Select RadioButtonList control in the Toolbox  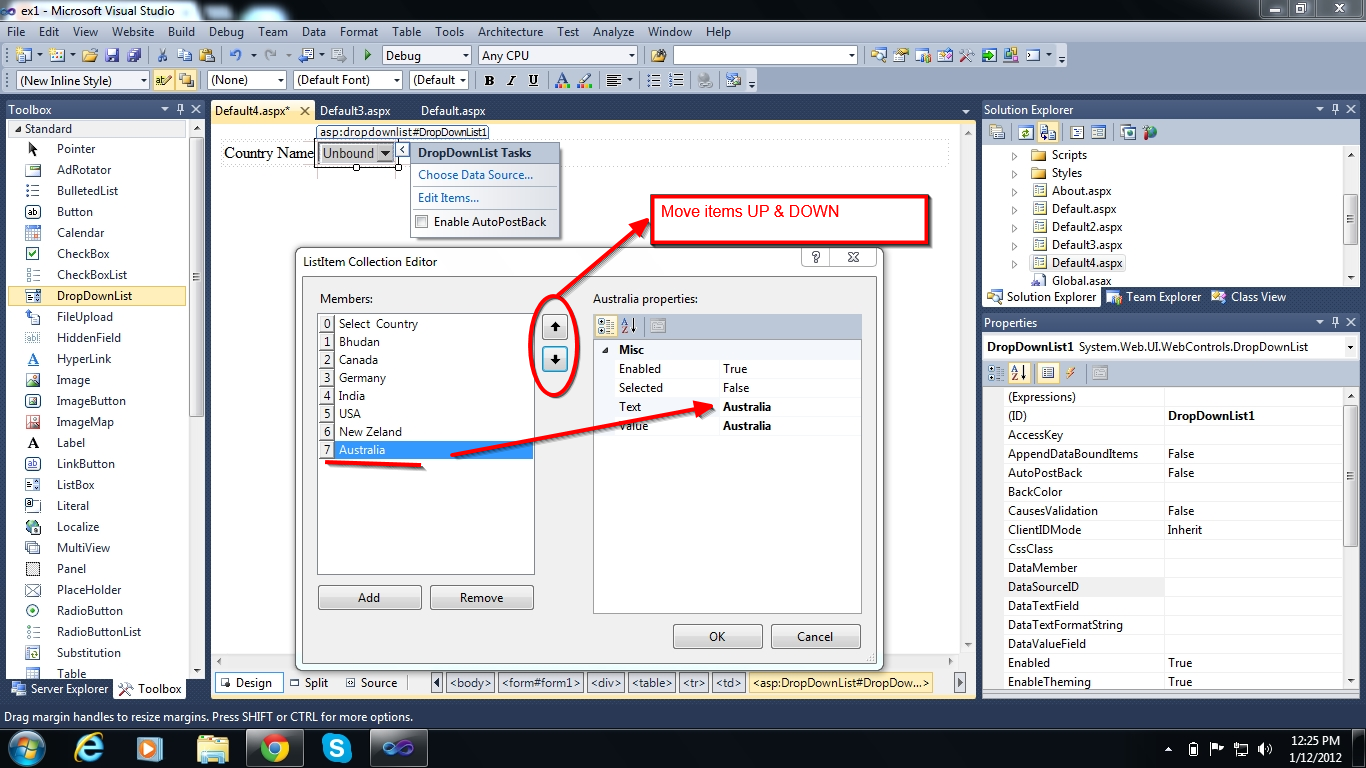(97, 632)
